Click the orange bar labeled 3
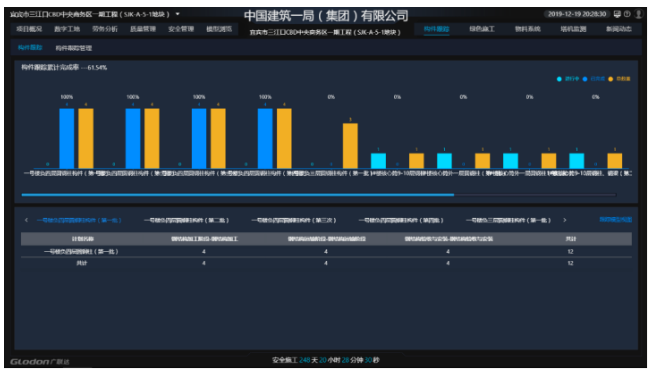Image resolution: width=651 pixels, height=374 pixels. point(350,146)
